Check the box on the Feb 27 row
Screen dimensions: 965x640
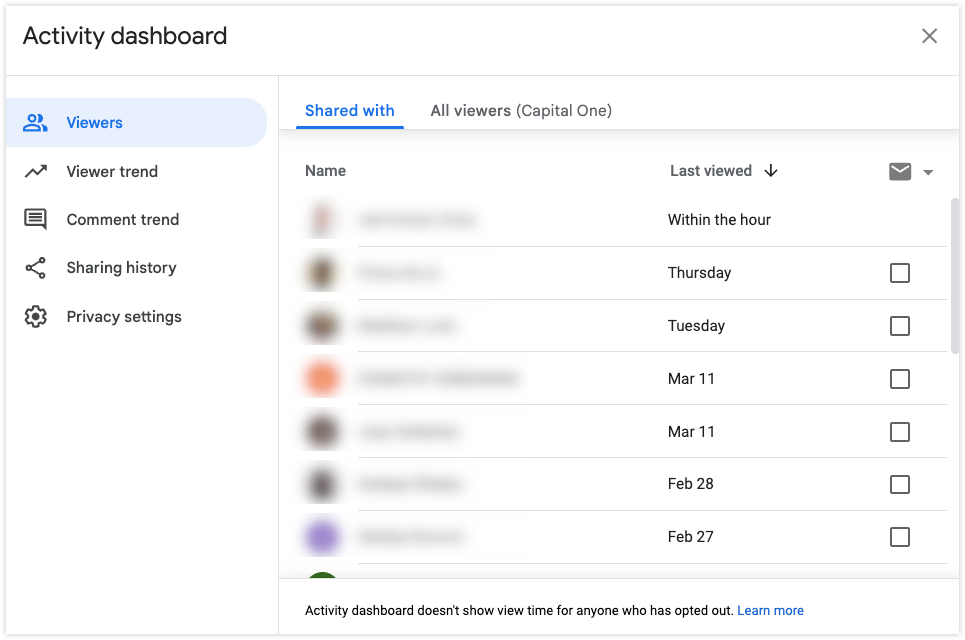click(899, 536)
